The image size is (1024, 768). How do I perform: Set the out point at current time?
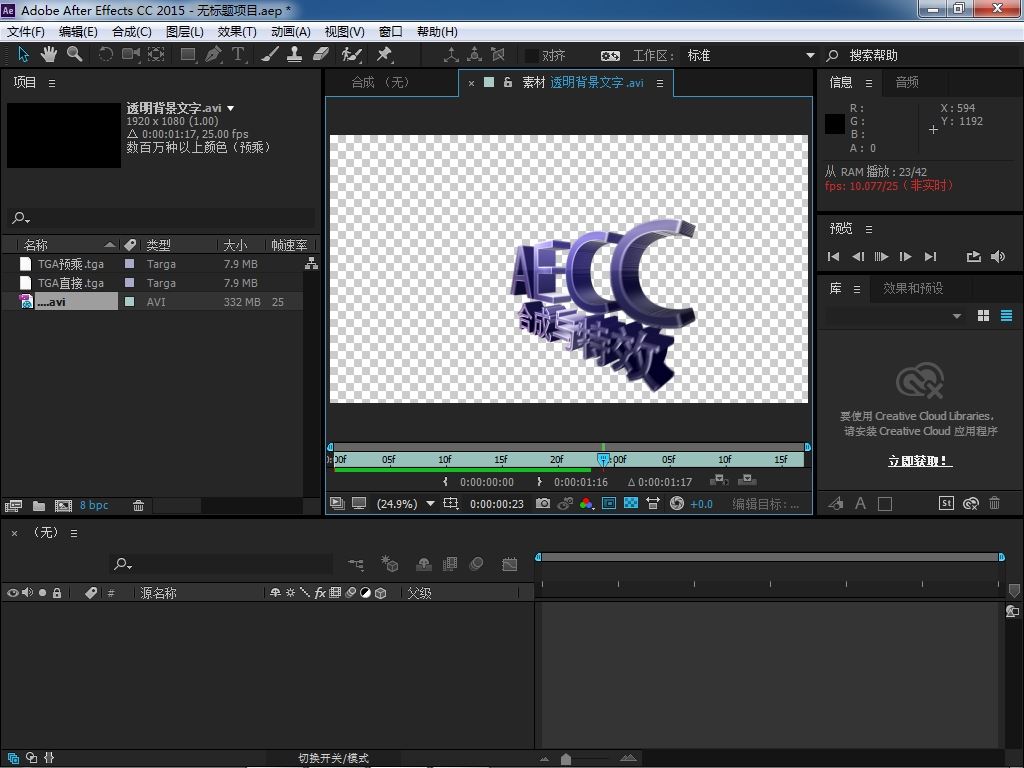pos(539,482)
